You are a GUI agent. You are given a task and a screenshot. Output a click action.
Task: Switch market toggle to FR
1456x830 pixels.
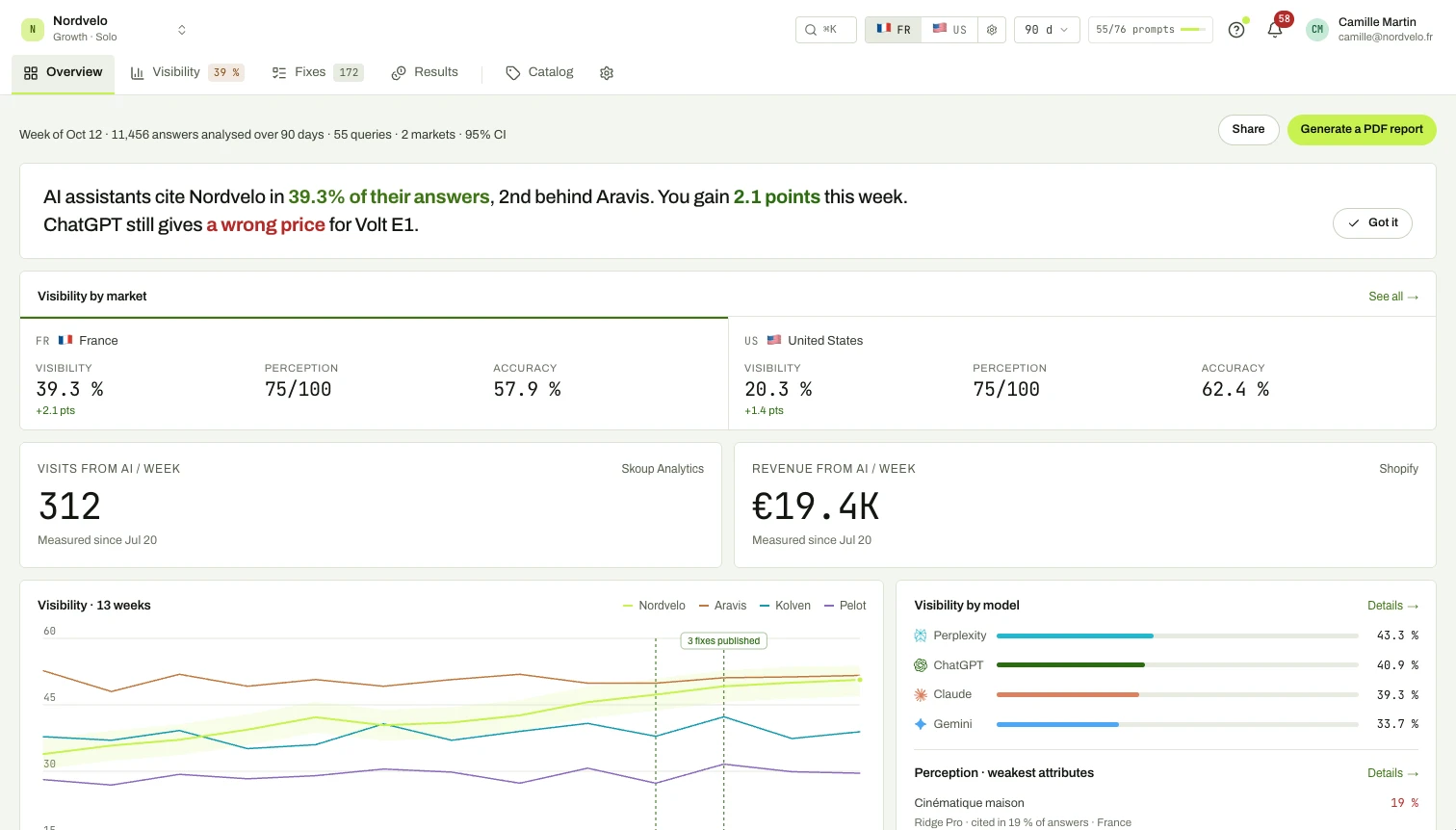pyautogui.click(x=894, y=30)
